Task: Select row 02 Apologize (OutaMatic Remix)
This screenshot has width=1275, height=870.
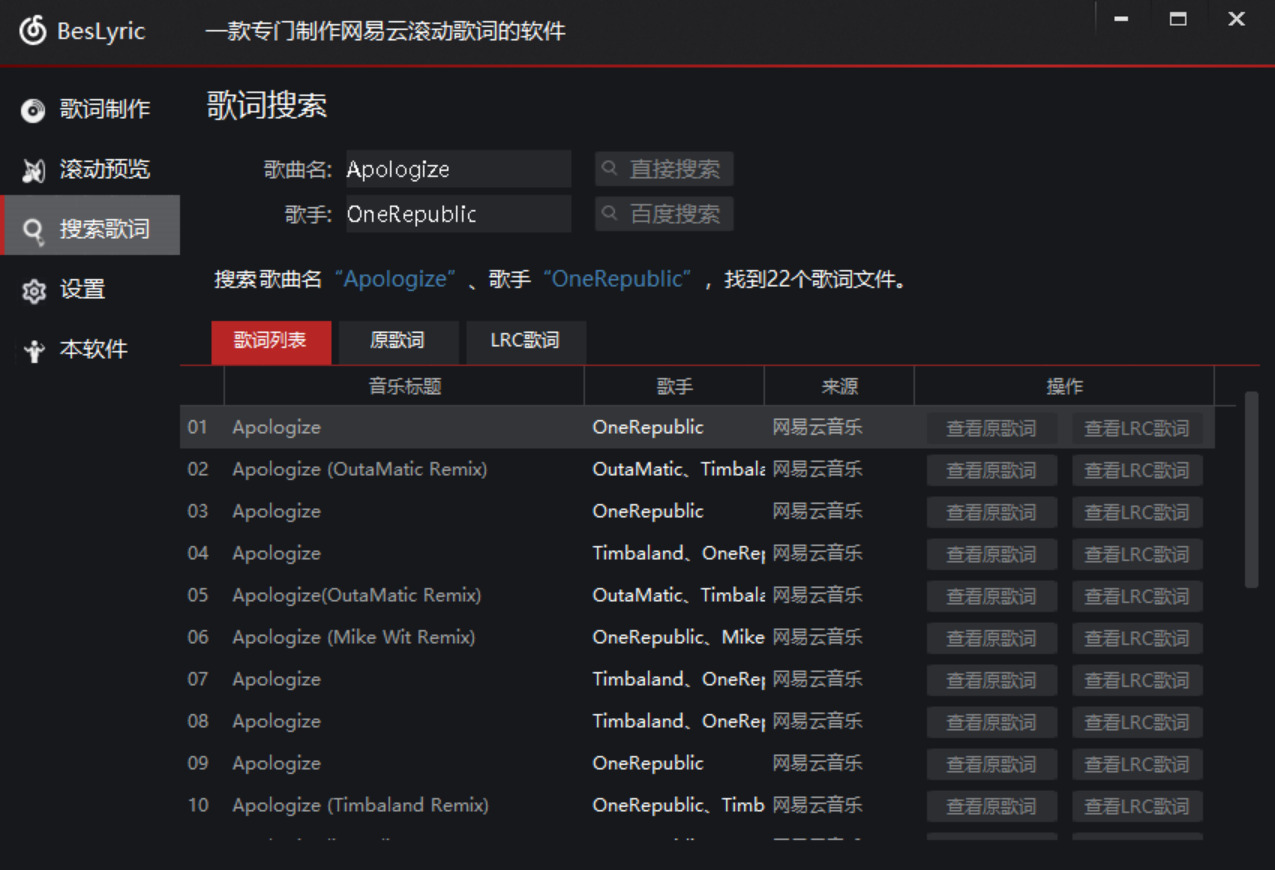Action: coord(360,469)
